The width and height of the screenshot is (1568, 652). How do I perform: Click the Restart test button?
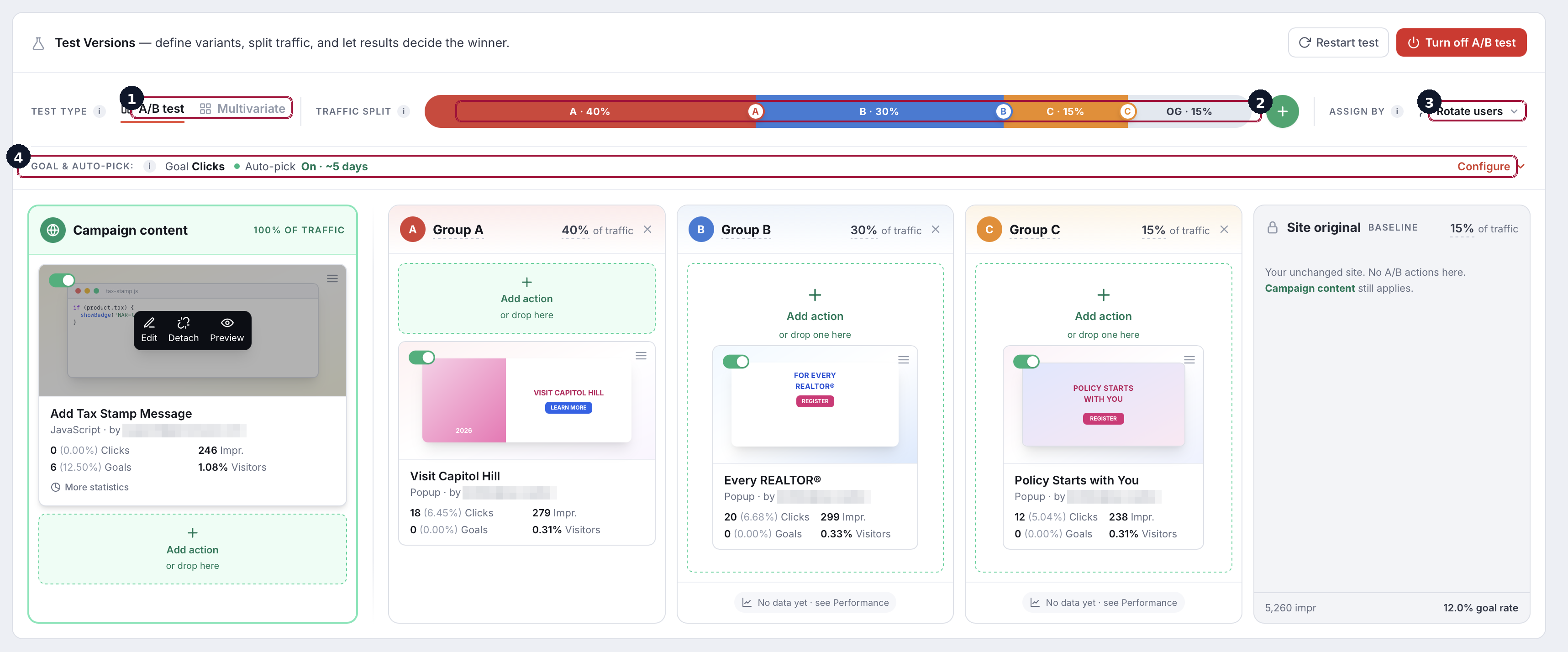(1338, 42)
